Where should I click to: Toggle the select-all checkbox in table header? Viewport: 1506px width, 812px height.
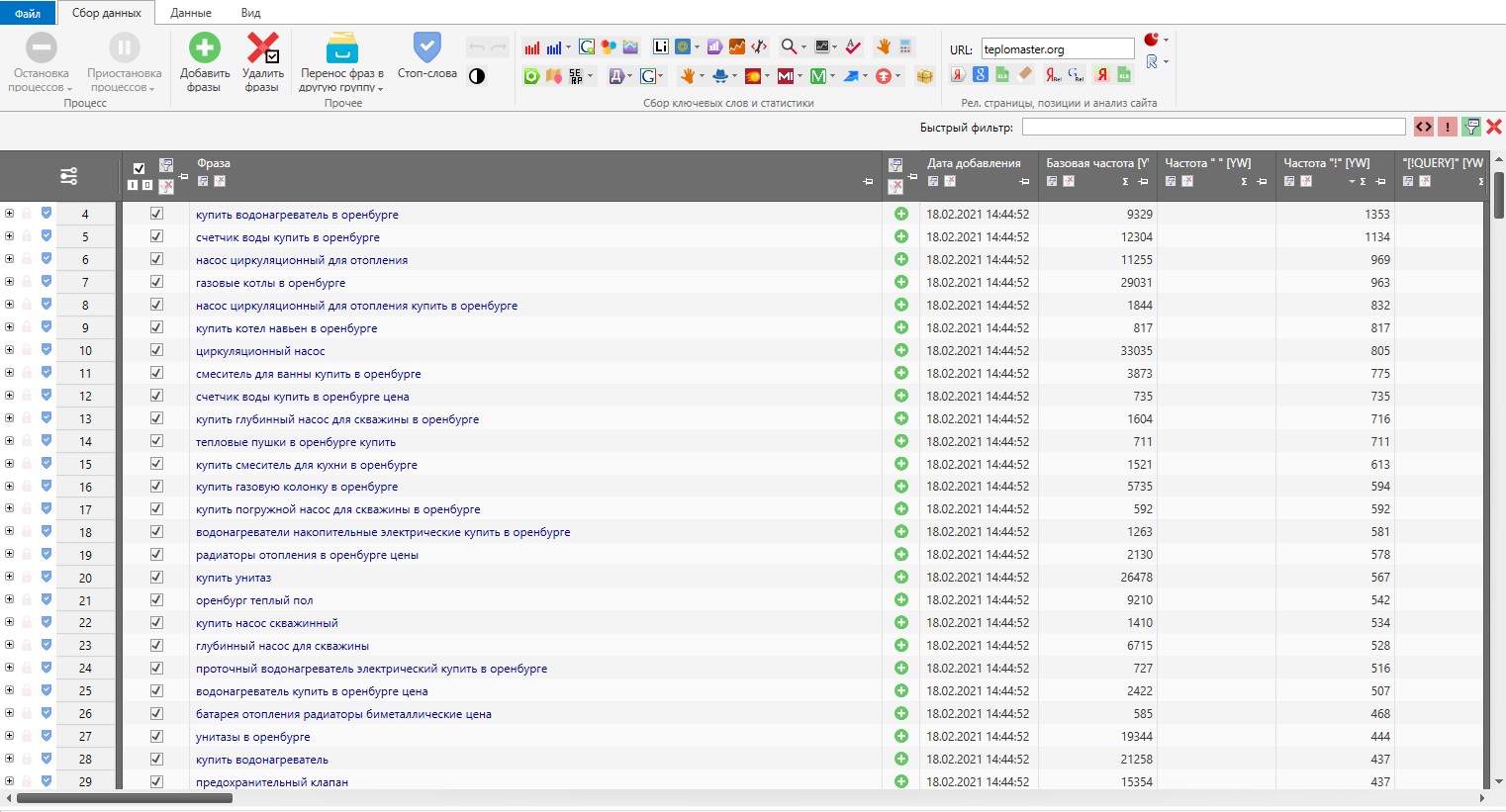tap(139, 168)
